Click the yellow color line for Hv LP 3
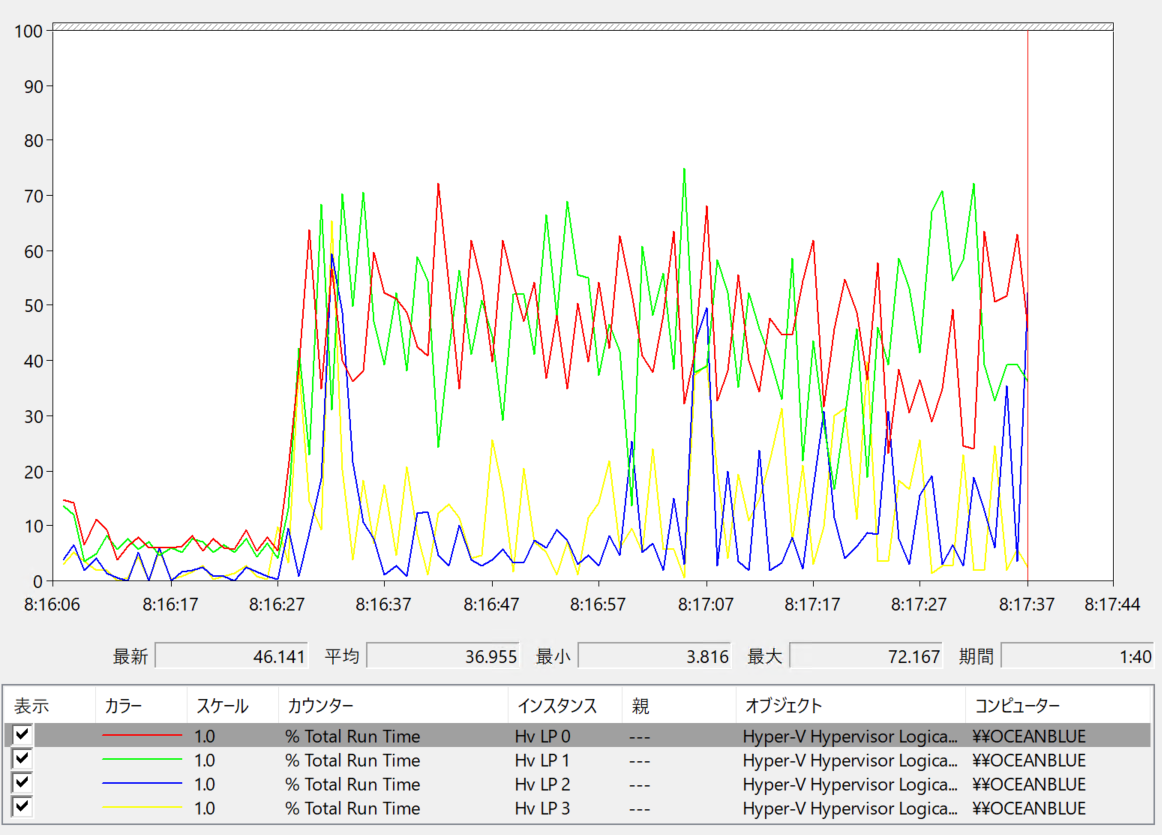Screen dimensions: 1162x835 142,807
